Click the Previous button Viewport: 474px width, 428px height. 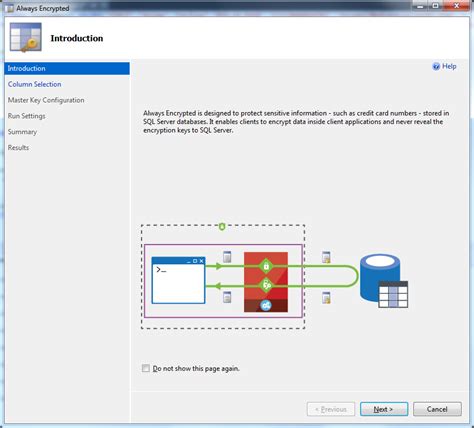(x=331, y=409)
